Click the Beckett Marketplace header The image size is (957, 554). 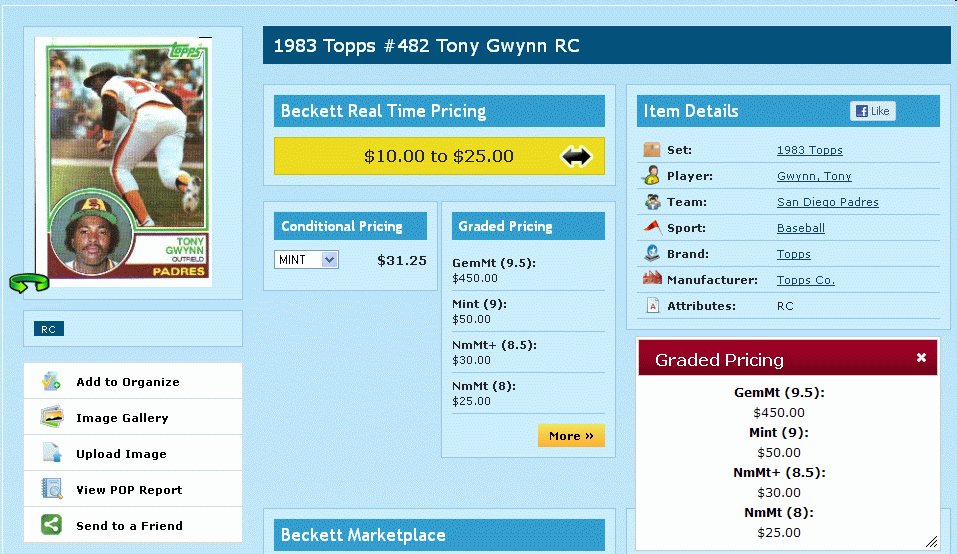(x=439, y=534)
